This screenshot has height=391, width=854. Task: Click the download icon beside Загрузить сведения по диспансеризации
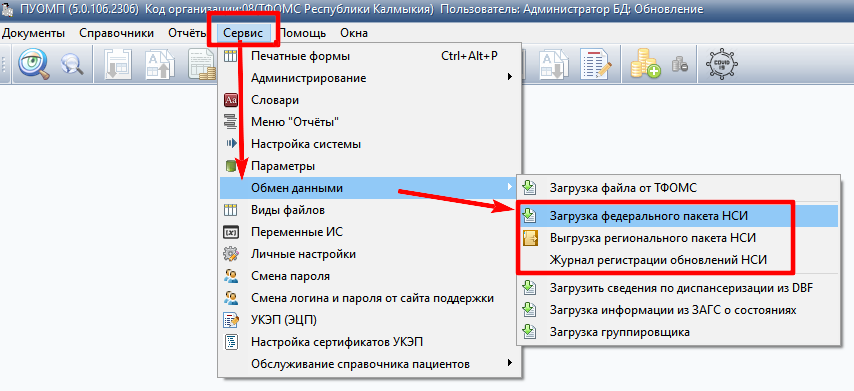click(529, 288)
